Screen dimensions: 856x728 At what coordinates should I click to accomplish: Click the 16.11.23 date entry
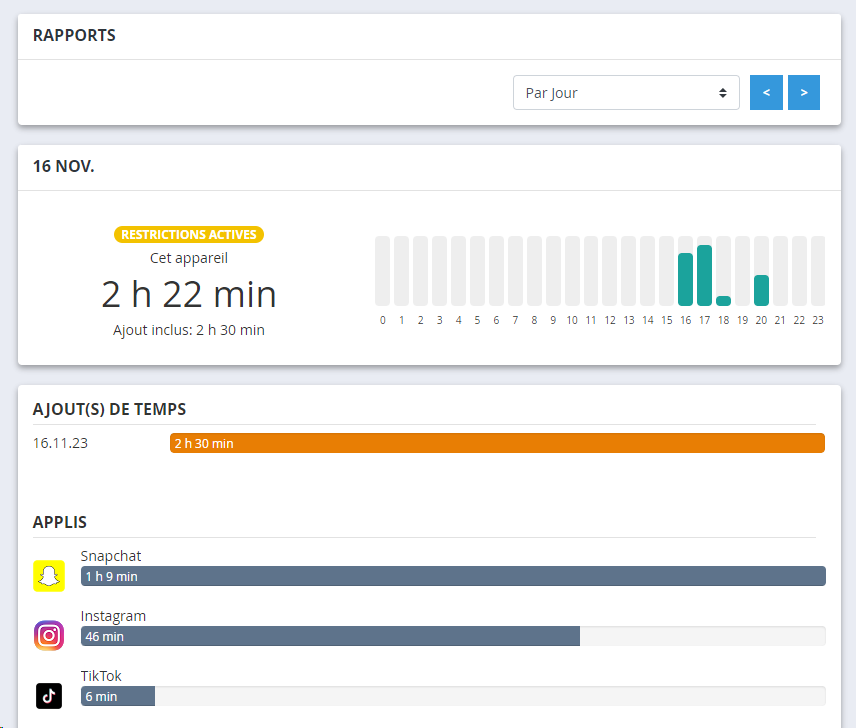[61, 443]
